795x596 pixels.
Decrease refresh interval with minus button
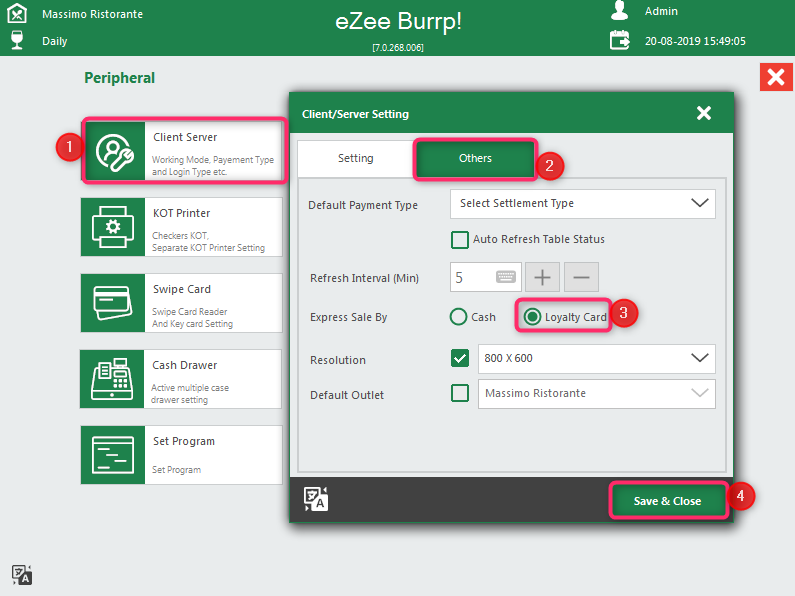[x=581, y=277]
